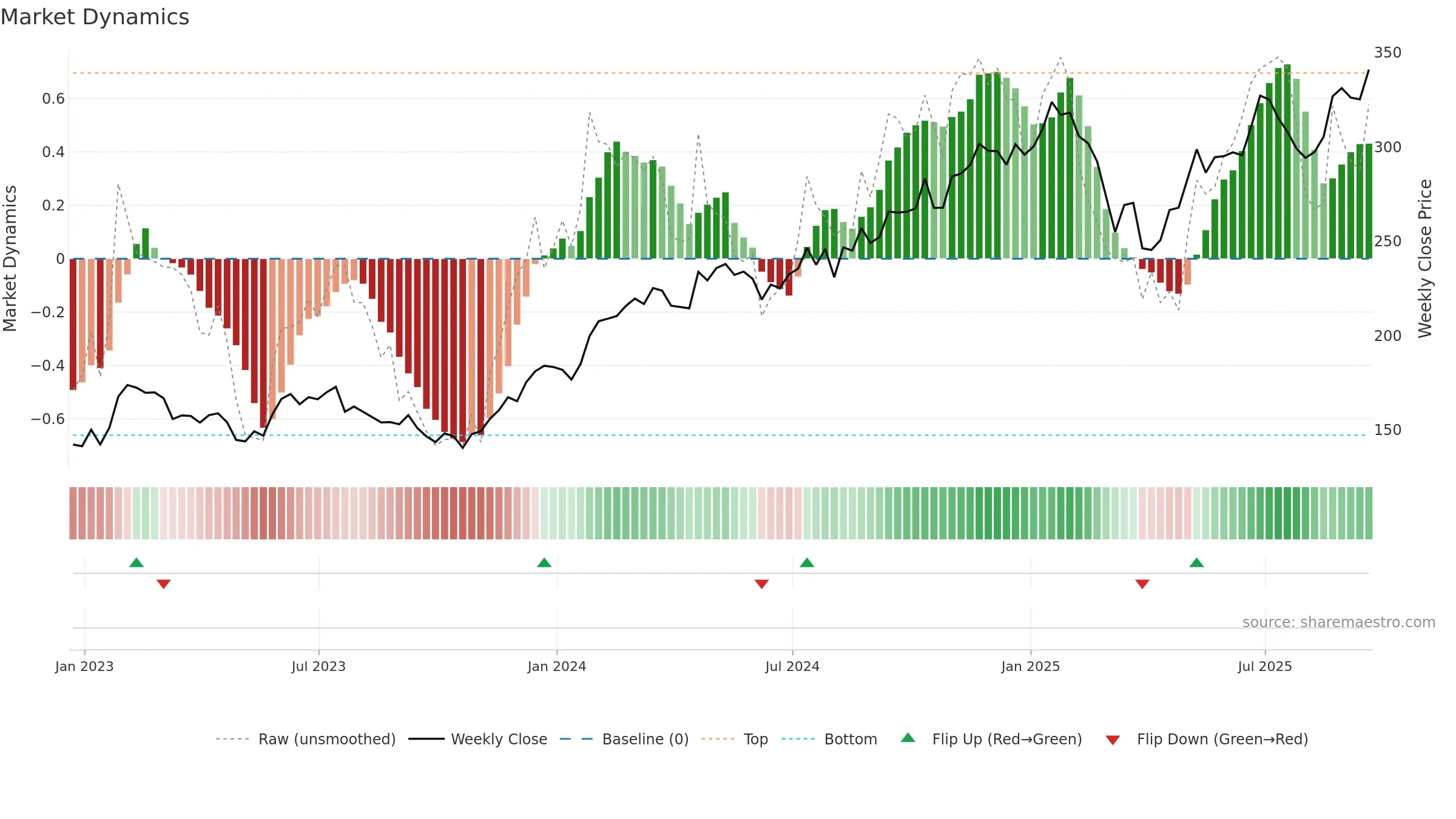Toggle the Baseline (0) legend entry
Screen dimensions: 1456x819
point(624,739)
